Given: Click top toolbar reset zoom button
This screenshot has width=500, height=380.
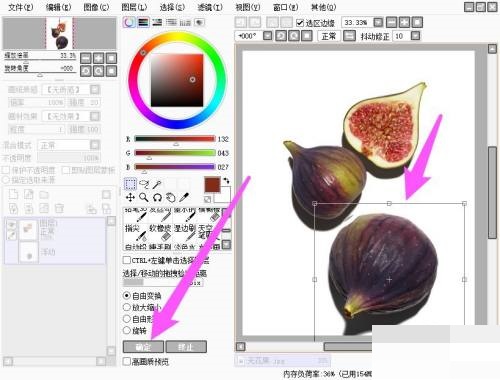Looking at the screenshot, I should coord(417,23).
